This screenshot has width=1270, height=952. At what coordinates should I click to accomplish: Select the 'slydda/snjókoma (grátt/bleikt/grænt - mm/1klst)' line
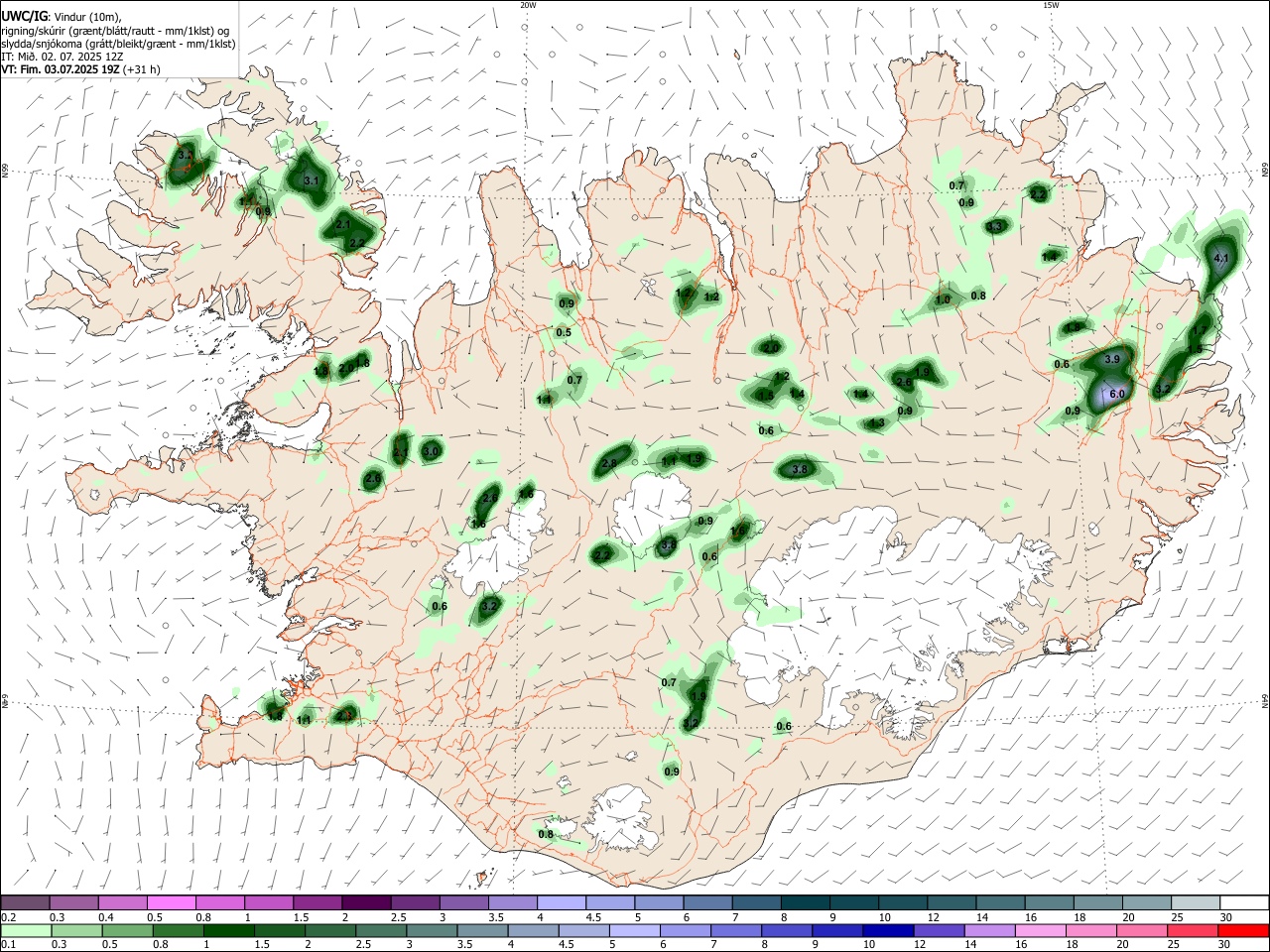coord(118,44)
